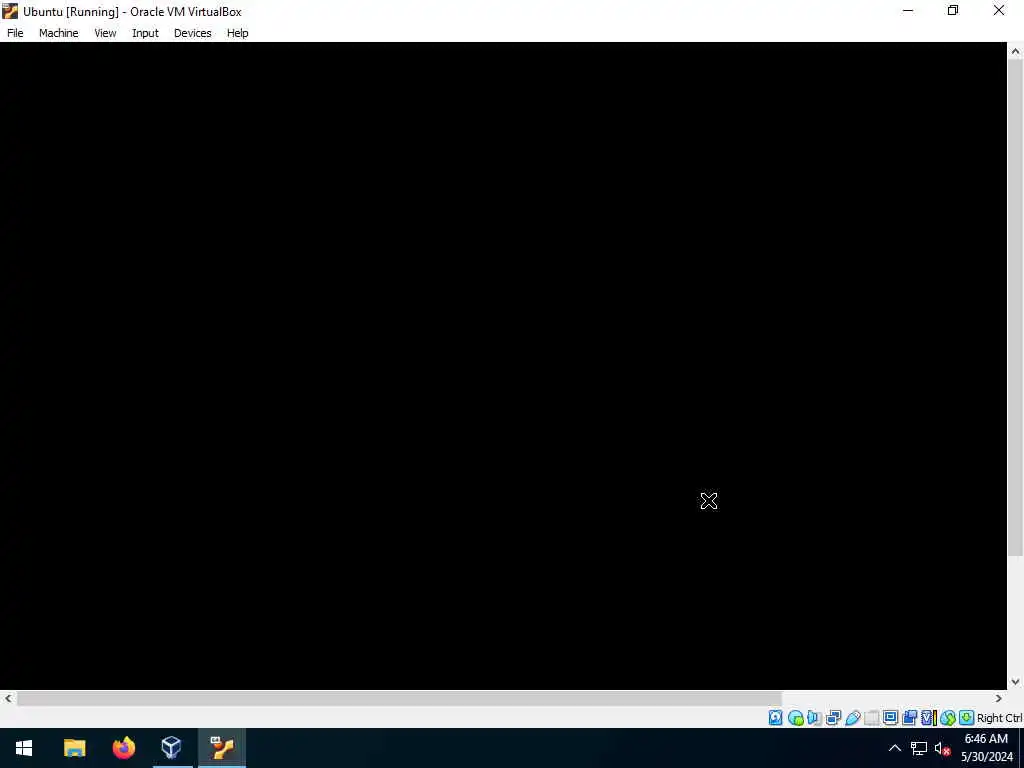The height and width of the screenshot is (768, 1024).
Task: Click the recording status icon
Action: pos(909,718)
